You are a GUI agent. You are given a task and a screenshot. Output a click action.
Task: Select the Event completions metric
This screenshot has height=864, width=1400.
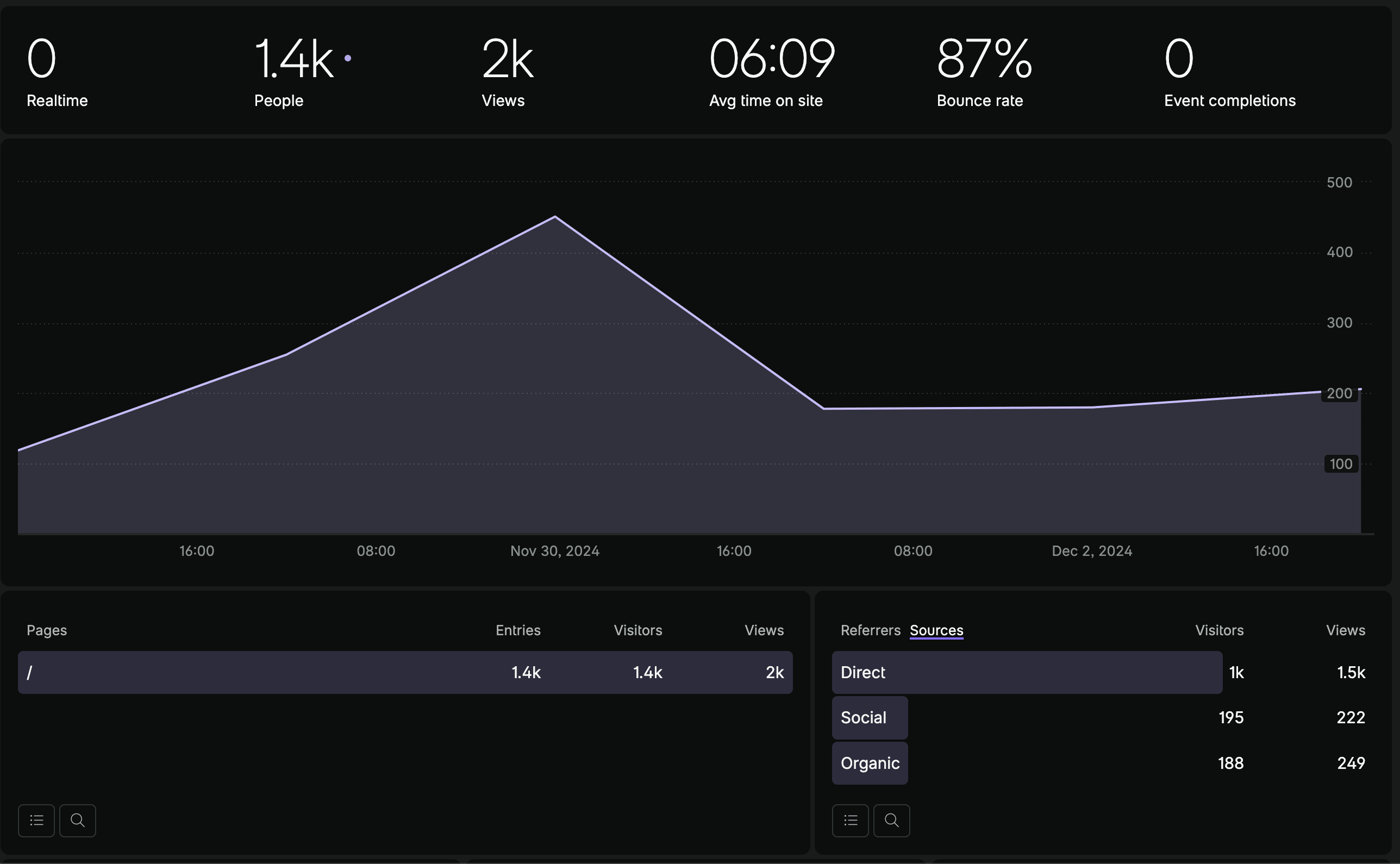pyautogui.click(x=1179, y=59)
